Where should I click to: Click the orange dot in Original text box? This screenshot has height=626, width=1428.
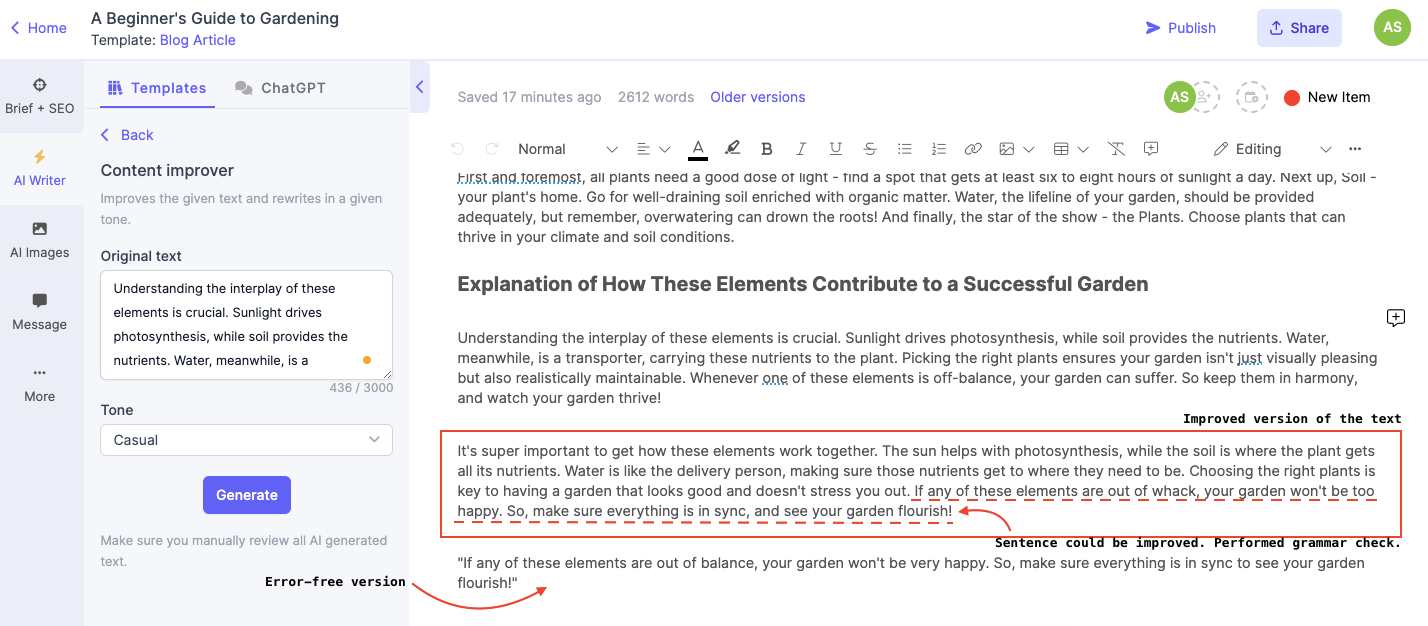coord(367,359)
